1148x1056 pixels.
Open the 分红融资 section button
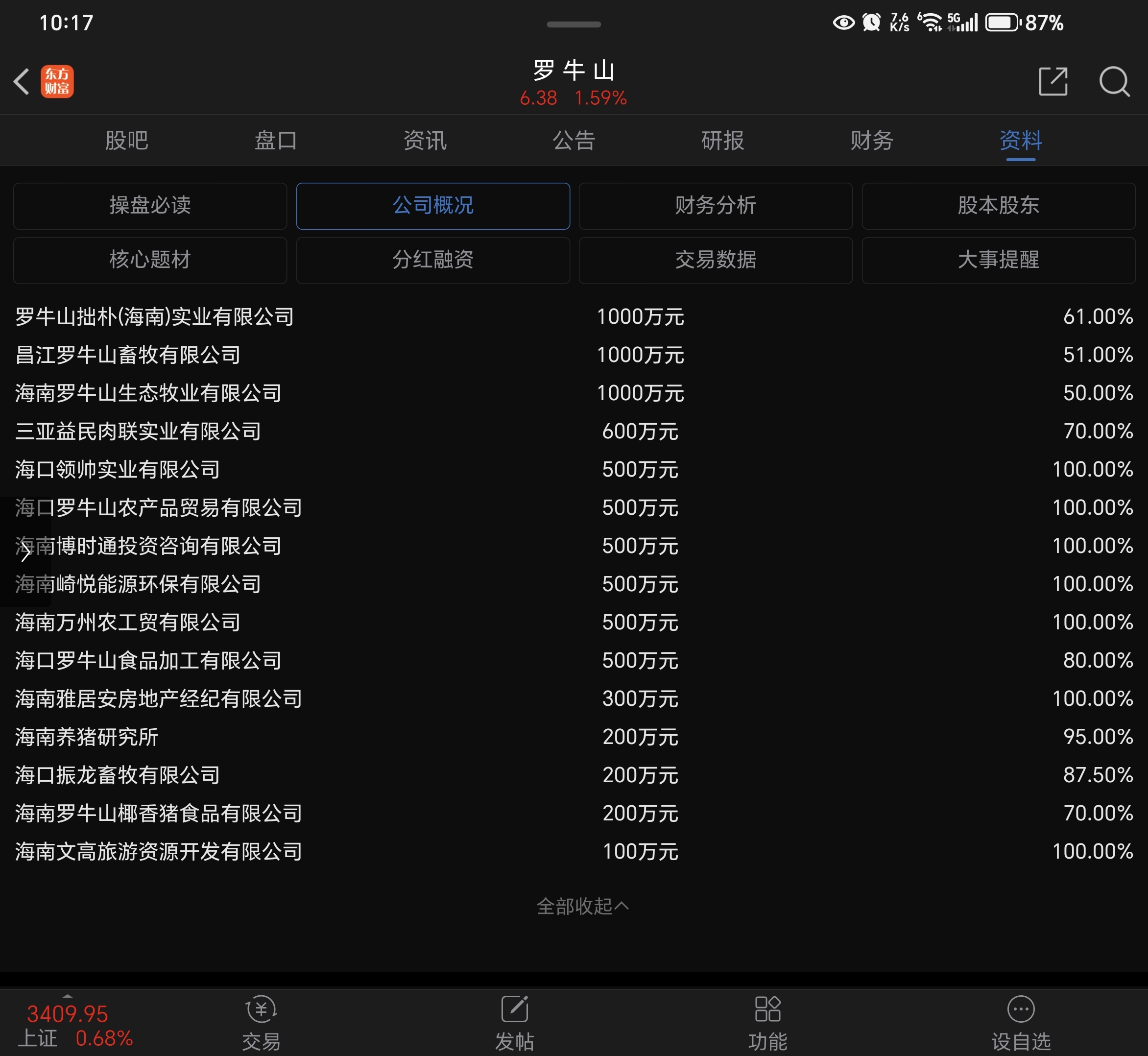tap(432, 260)
